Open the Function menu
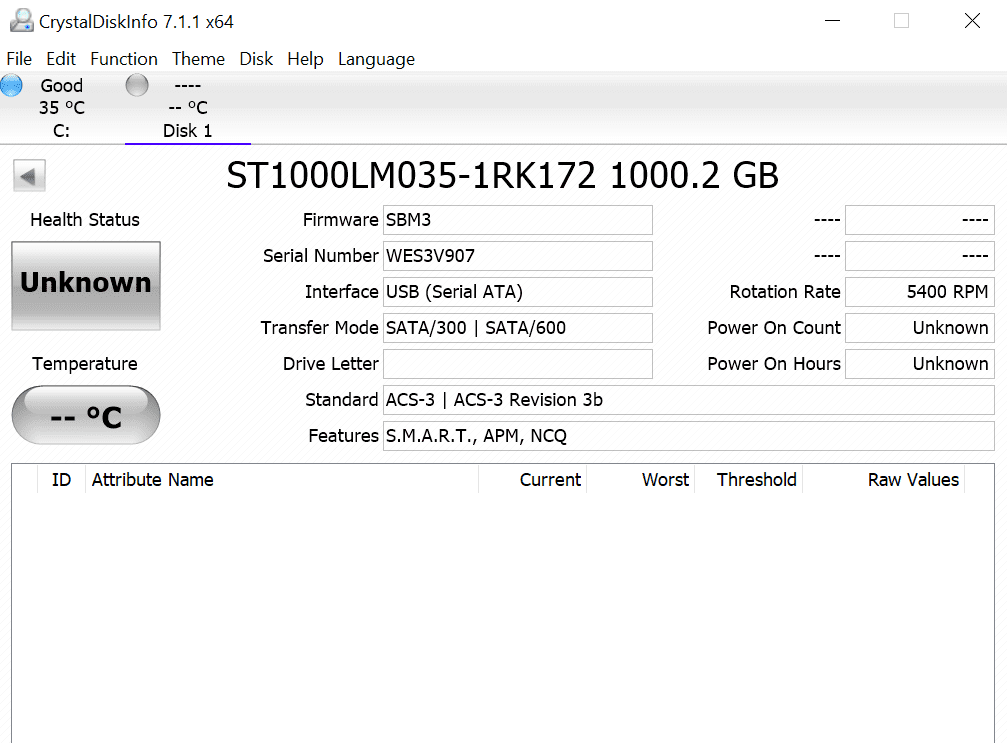 coord(124,59)
